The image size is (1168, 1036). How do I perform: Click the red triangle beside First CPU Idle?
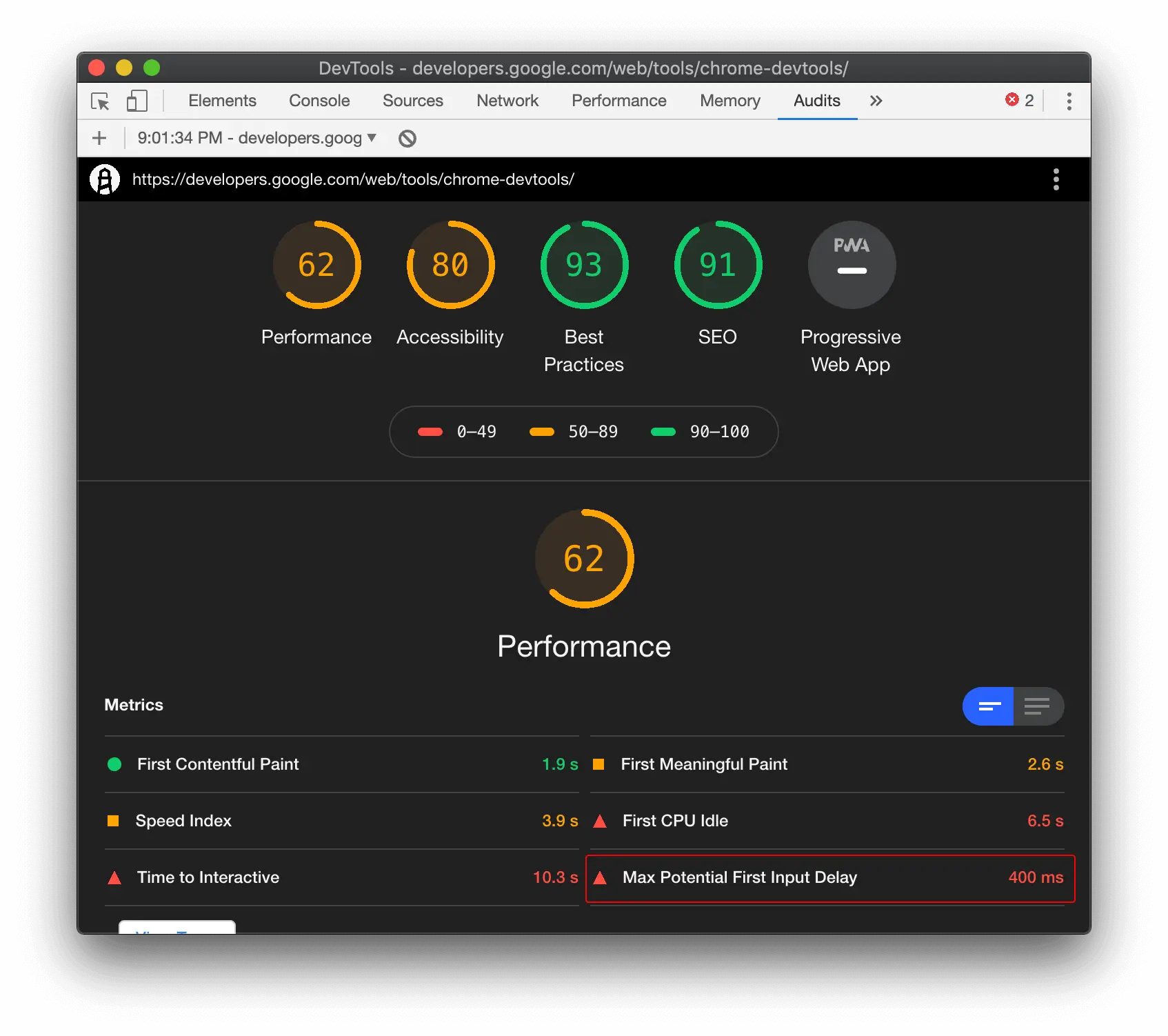click(x=600, y=821)
